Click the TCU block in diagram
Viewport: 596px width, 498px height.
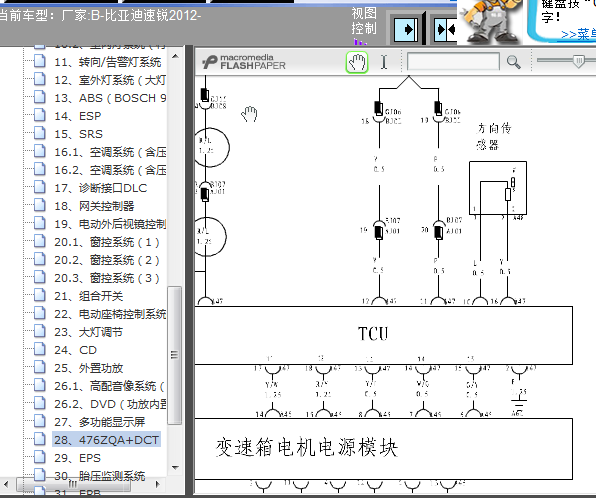[x=384, y=335]
